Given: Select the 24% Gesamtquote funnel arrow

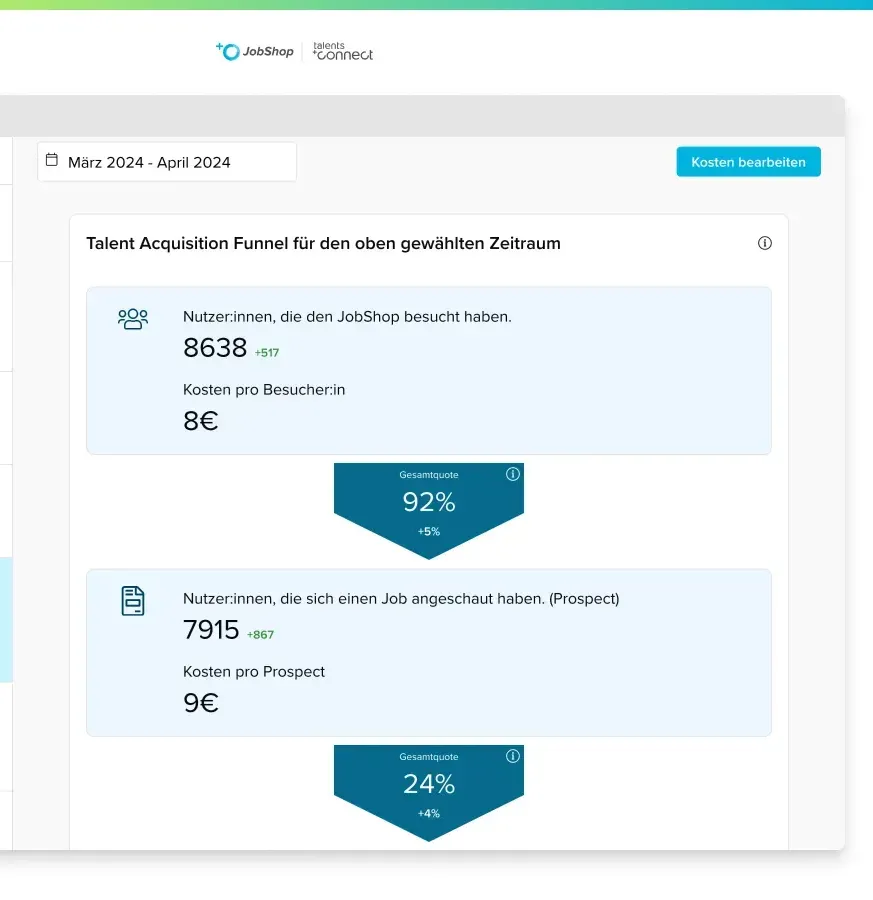Looking at the screenshot, I should click(x=429, y=785).
